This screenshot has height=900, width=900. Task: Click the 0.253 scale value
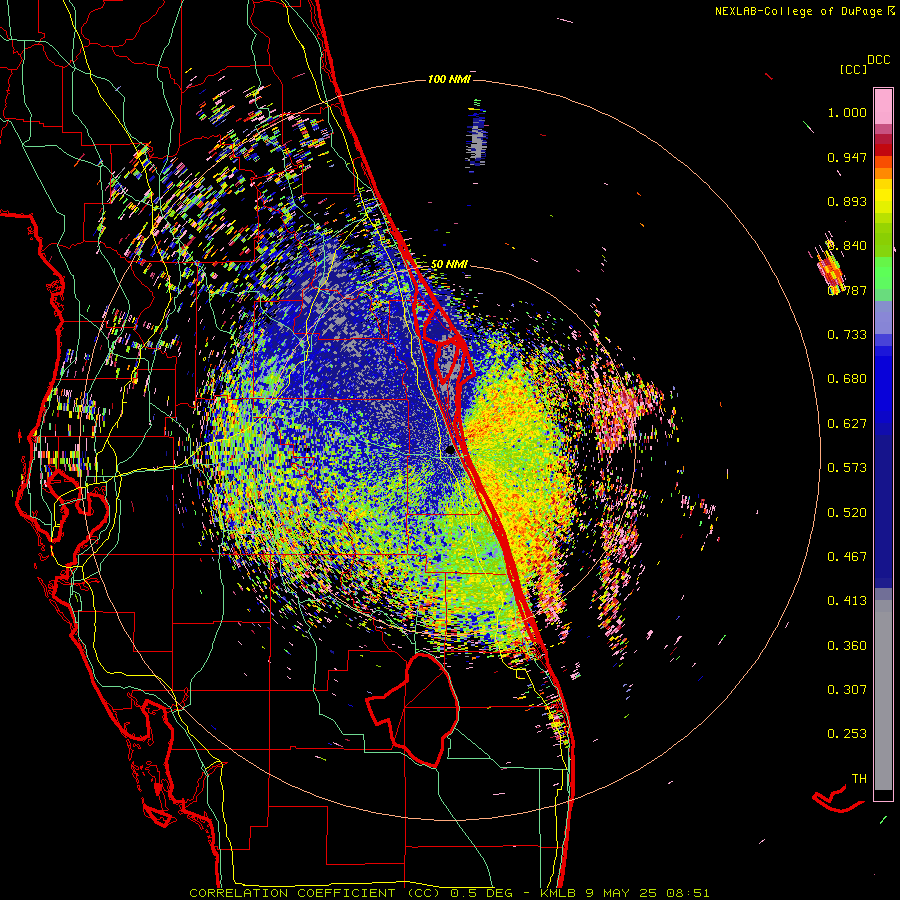(847, 734)
